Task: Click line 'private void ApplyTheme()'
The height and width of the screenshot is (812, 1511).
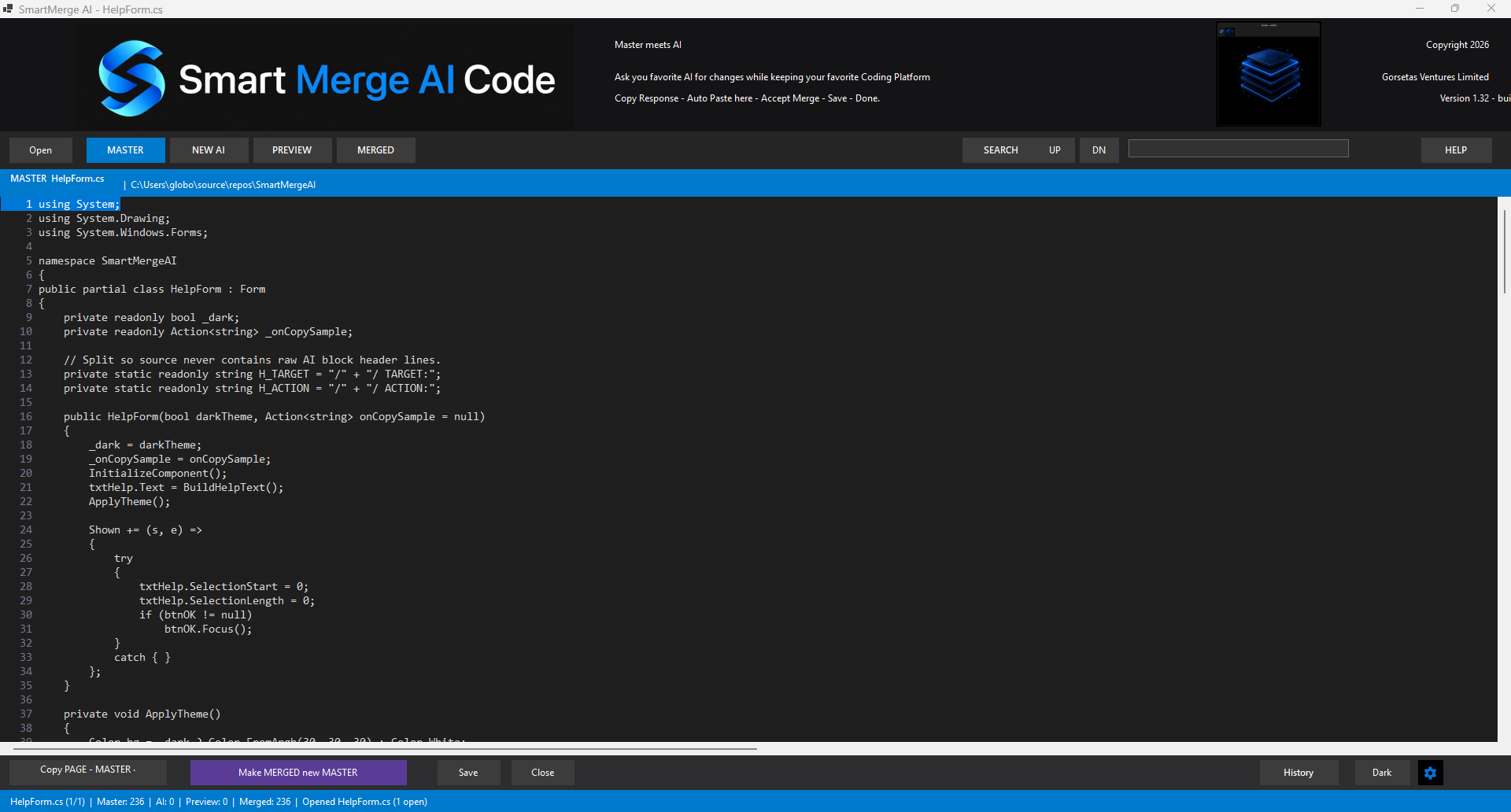Action: pyautogui.click(x=142, y=714)
